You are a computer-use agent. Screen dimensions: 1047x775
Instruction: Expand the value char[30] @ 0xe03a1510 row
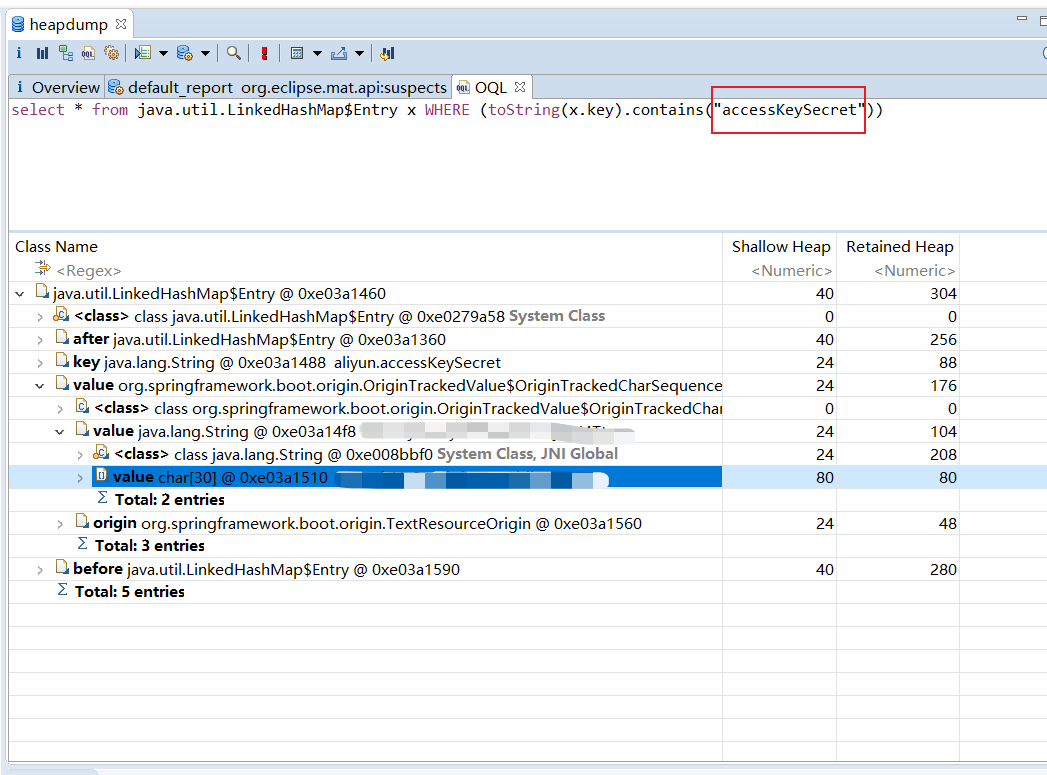pos(80,478)
